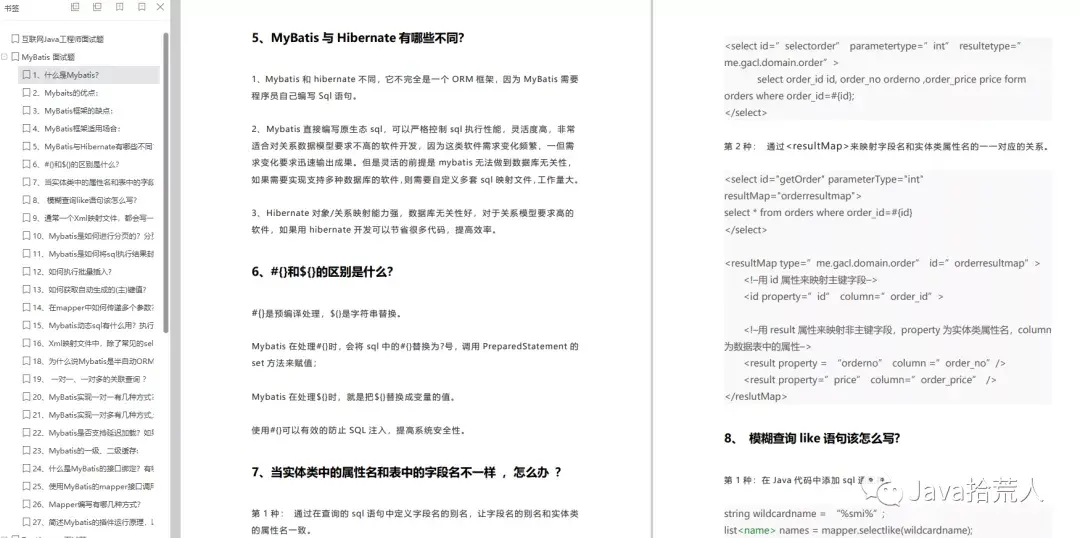The height and width of the screenshot is (538, 1080).
Task: Open bookmark 13、如何获取自动生成的(主)键值?
Action: 90,290
